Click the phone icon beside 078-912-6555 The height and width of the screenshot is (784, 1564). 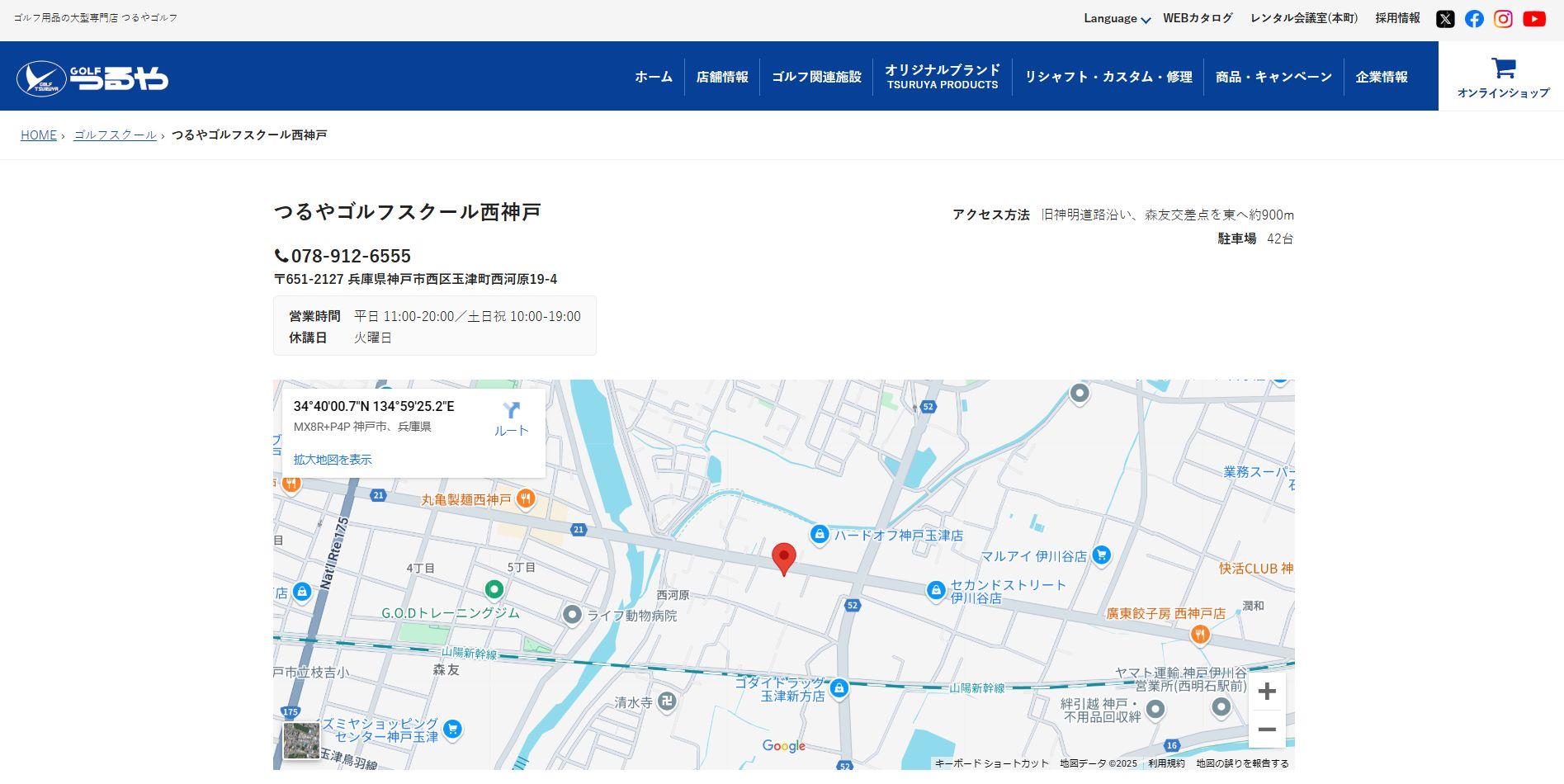point(281,256)
